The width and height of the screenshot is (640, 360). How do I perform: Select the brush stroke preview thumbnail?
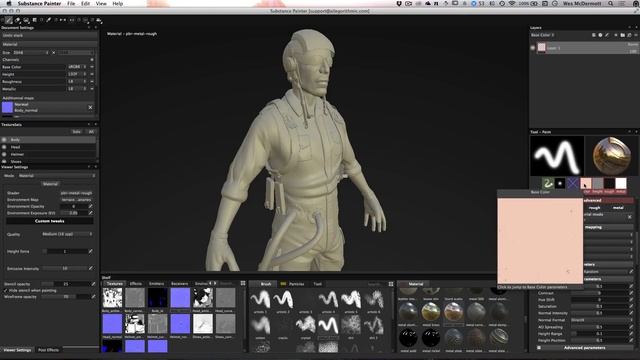557,156
